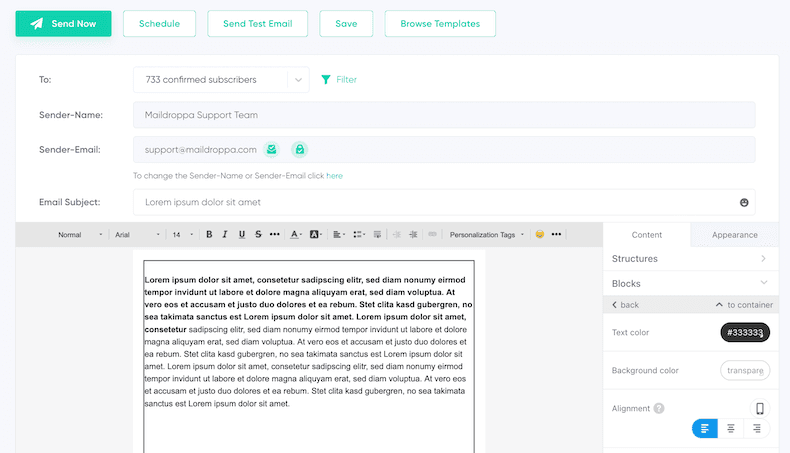790x453 pixels.
Task: Click the green lock security icon
Action: pos(300,150)
